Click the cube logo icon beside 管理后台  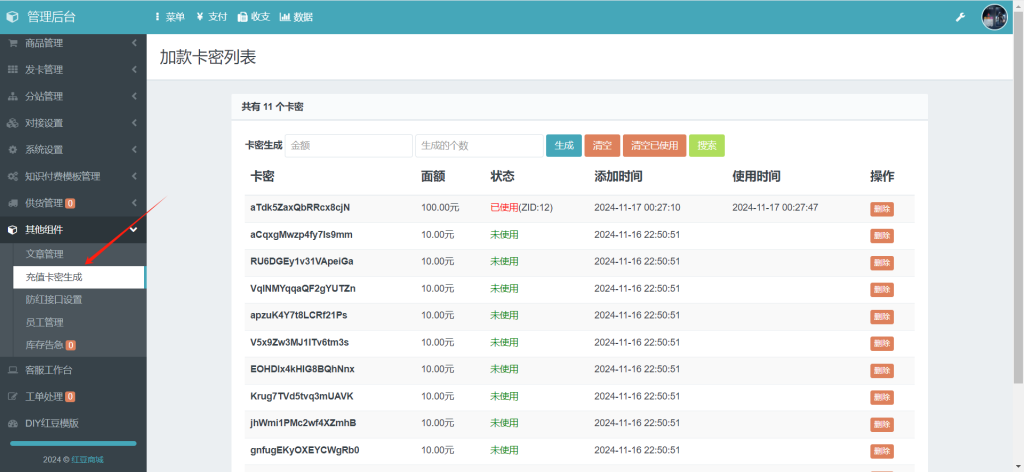(12, 17)
